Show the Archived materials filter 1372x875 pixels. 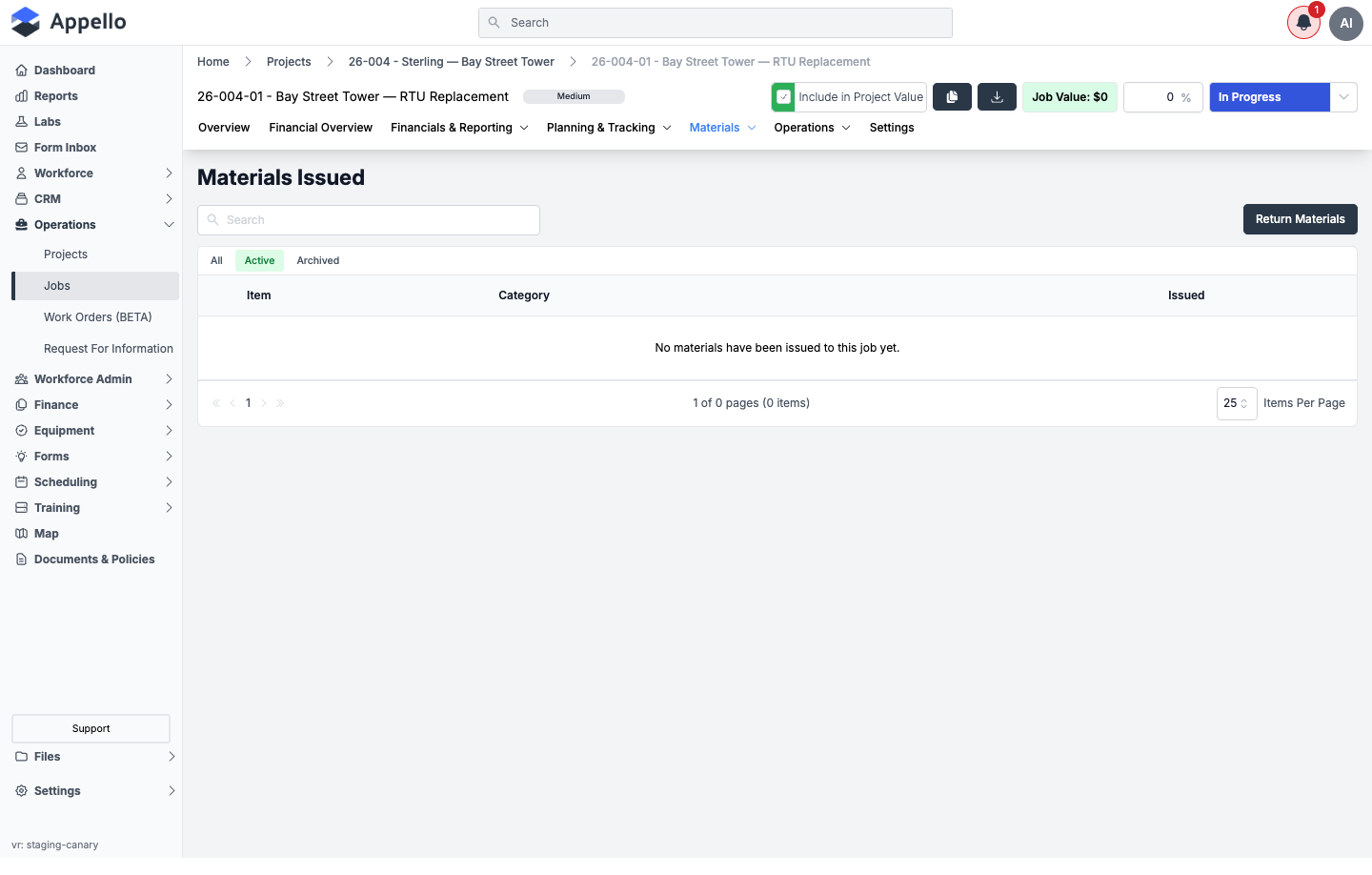tap(318, 261)
